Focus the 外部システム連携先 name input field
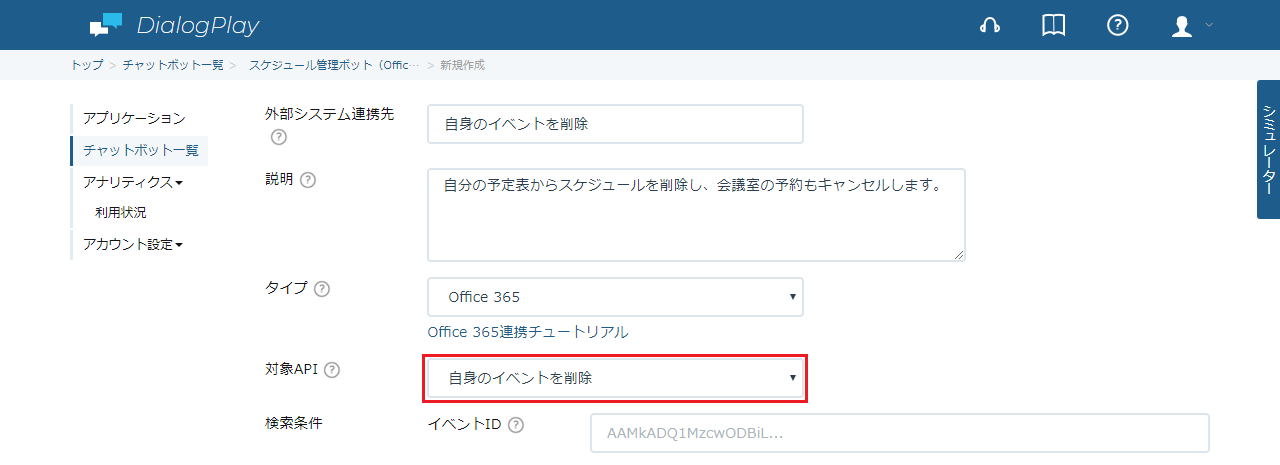1280x465 pixels. tap(615, 124)
